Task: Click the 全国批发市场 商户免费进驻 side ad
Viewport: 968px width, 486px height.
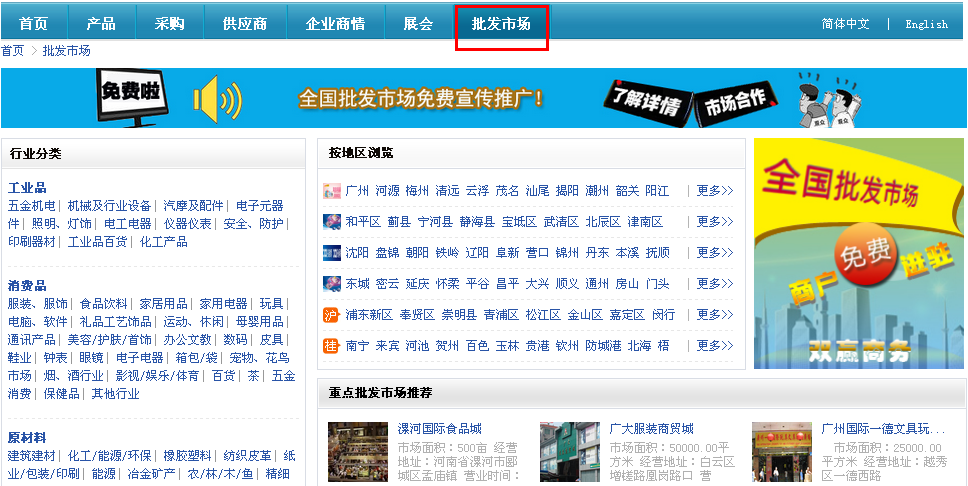Action: pos(859,253)
